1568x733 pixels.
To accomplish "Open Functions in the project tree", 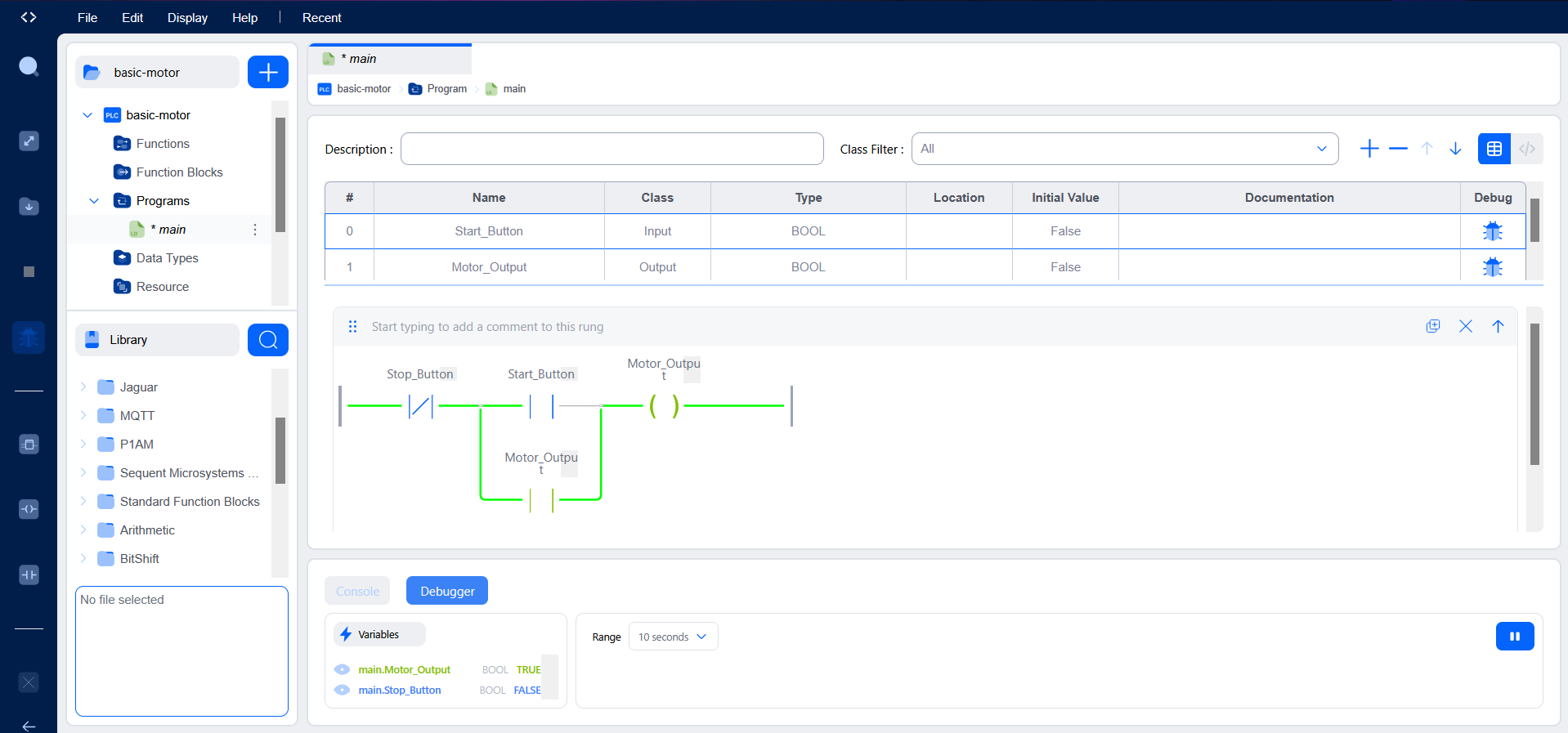I will tap(163, 144).
